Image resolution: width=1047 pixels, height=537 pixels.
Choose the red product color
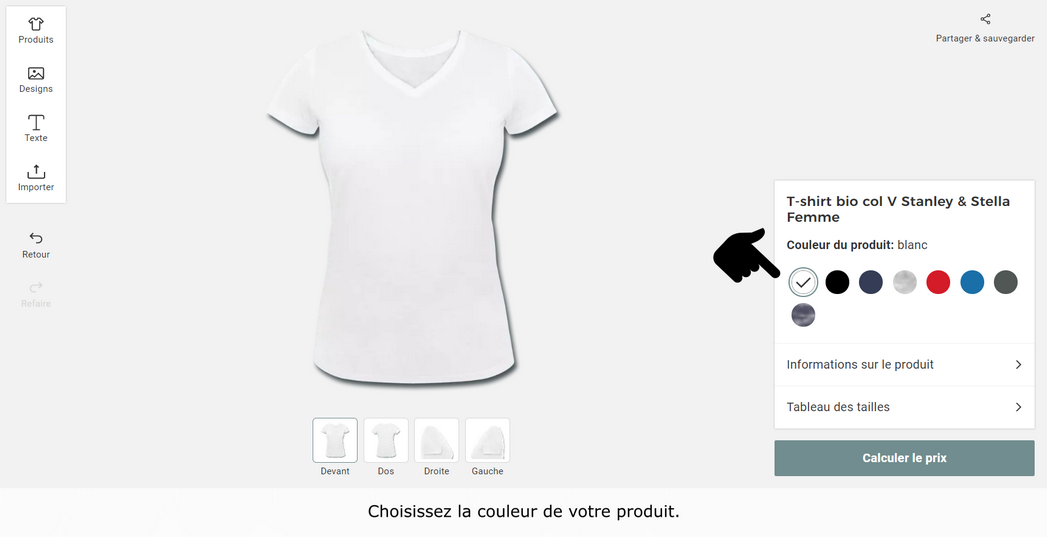(x=938, y=283)
